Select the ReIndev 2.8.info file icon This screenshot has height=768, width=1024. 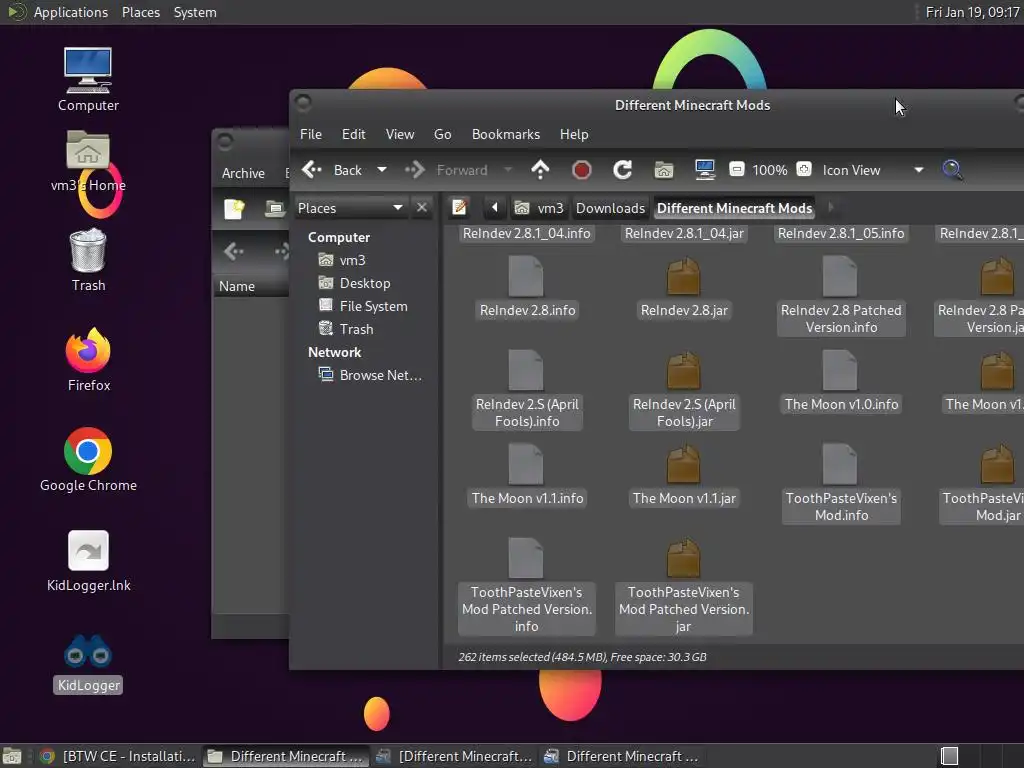(526, 277)
